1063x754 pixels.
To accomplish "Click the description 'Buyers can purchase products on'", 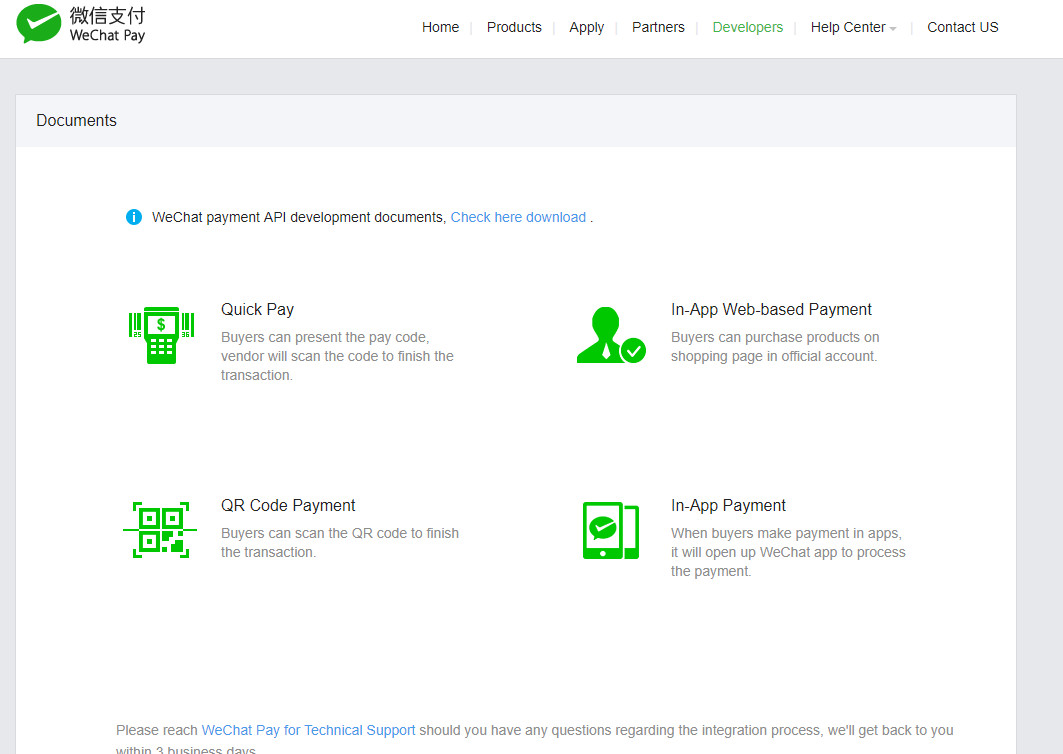I will tap(775, 346).
